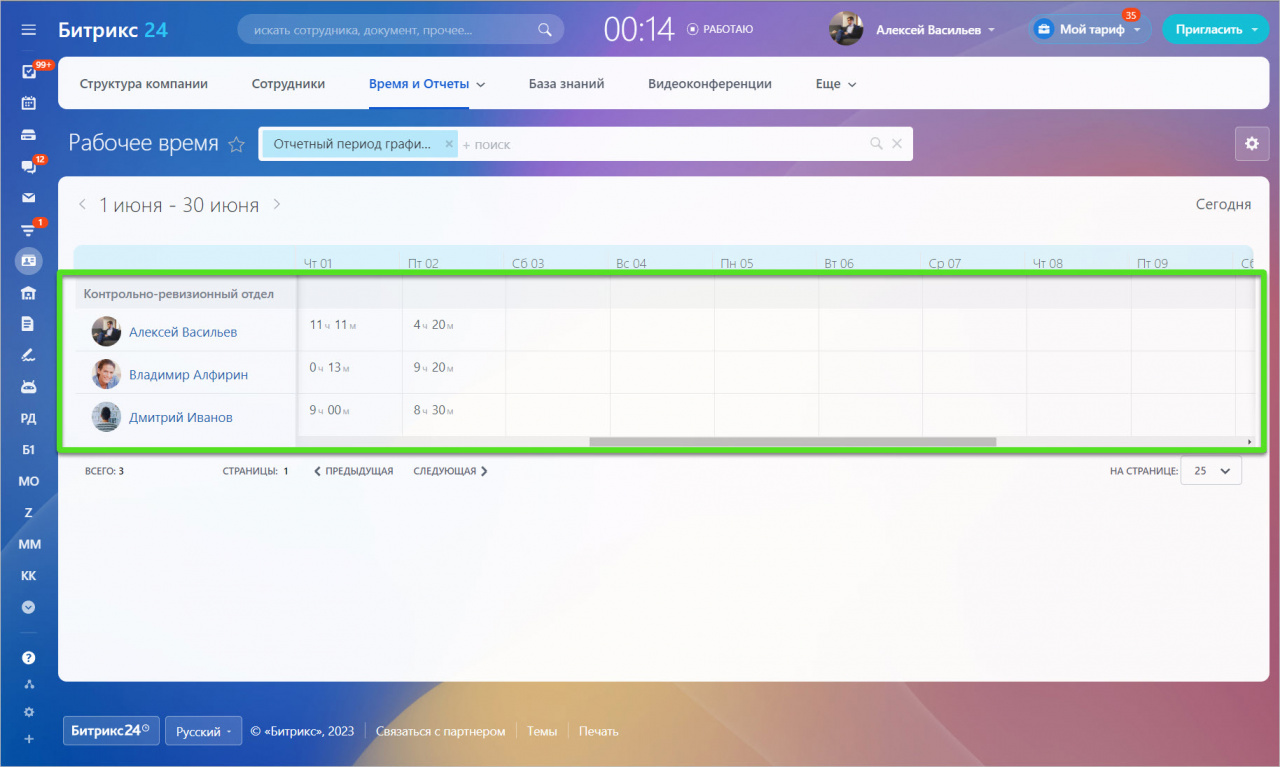Click Дмитрий Иванов avatar thumbnail
Viewport: 1280px width, 767px height.
[x=106, y=417]
